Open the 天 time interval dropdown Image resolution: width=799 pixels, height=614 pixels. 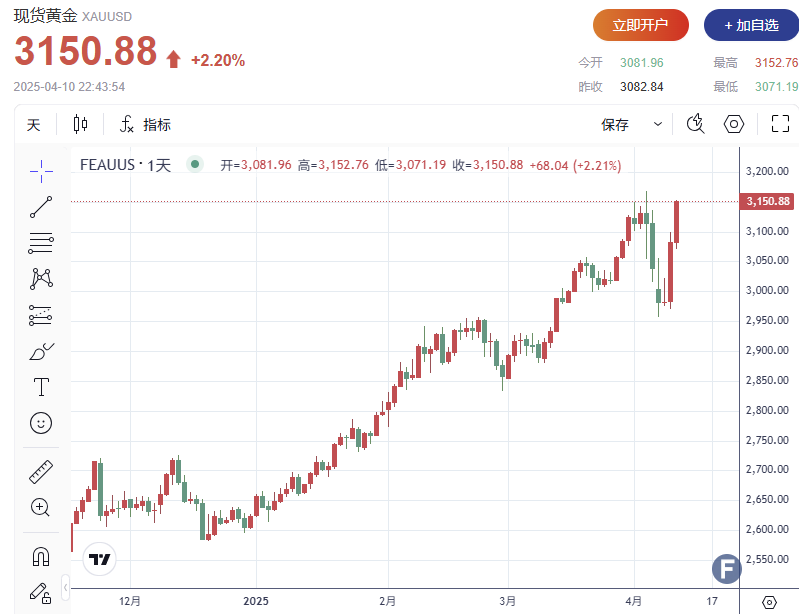pyautogui.click(x=34, y=125)
